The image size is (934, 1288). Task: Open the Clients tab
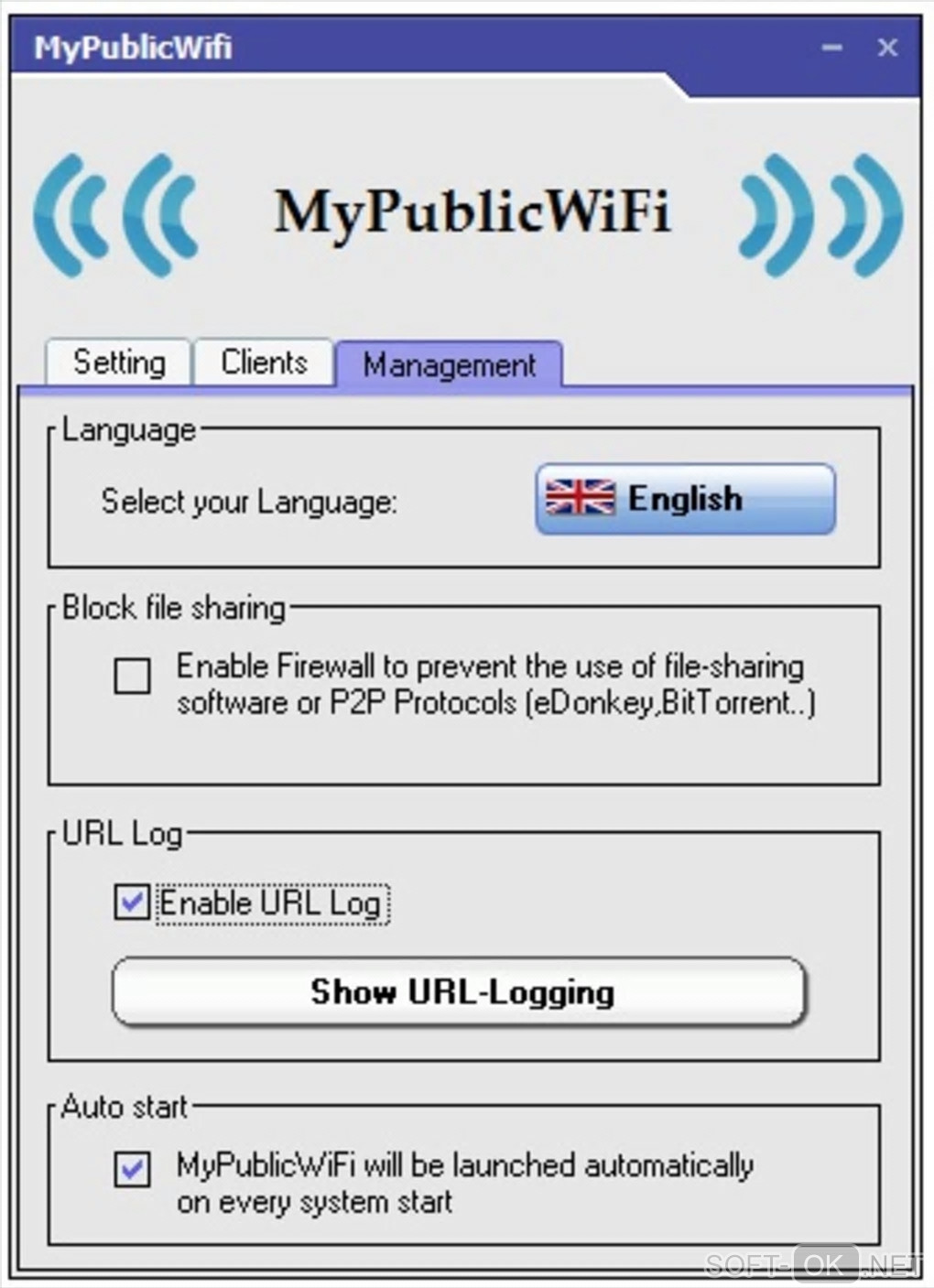[264, 363]
